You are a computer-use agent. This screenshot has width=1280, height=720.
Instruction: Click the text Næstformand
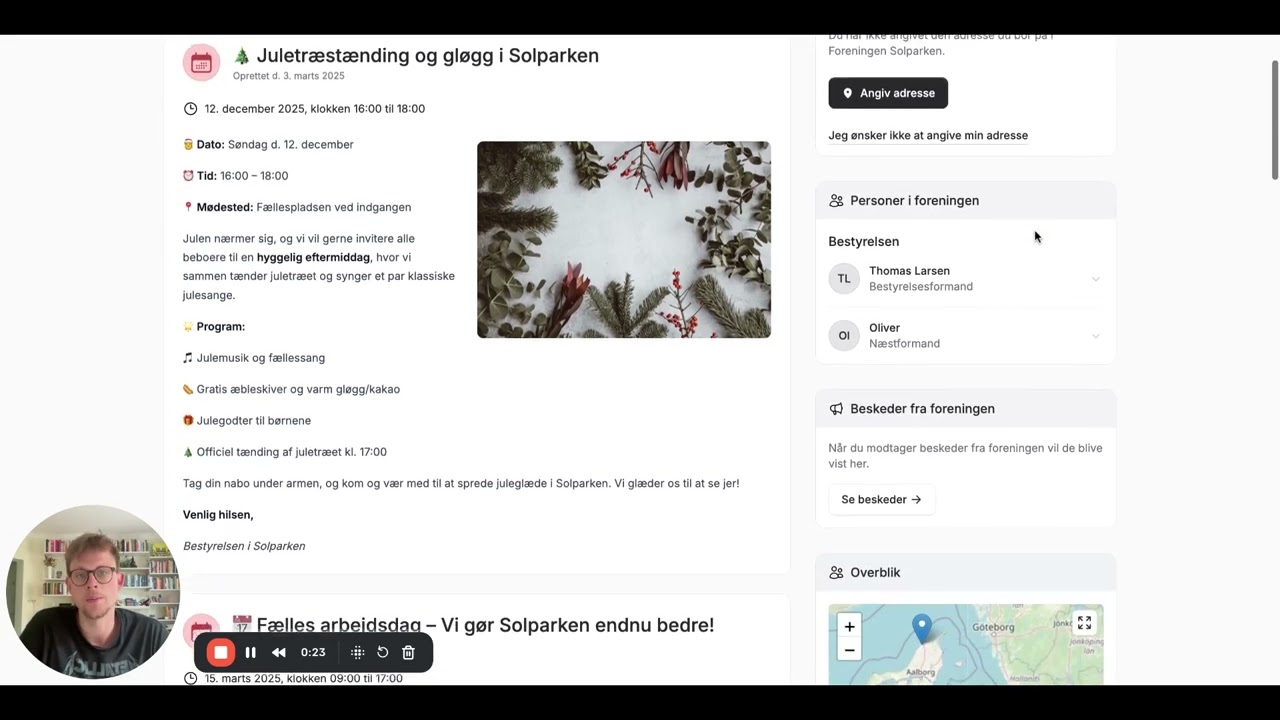pos(904,344)
